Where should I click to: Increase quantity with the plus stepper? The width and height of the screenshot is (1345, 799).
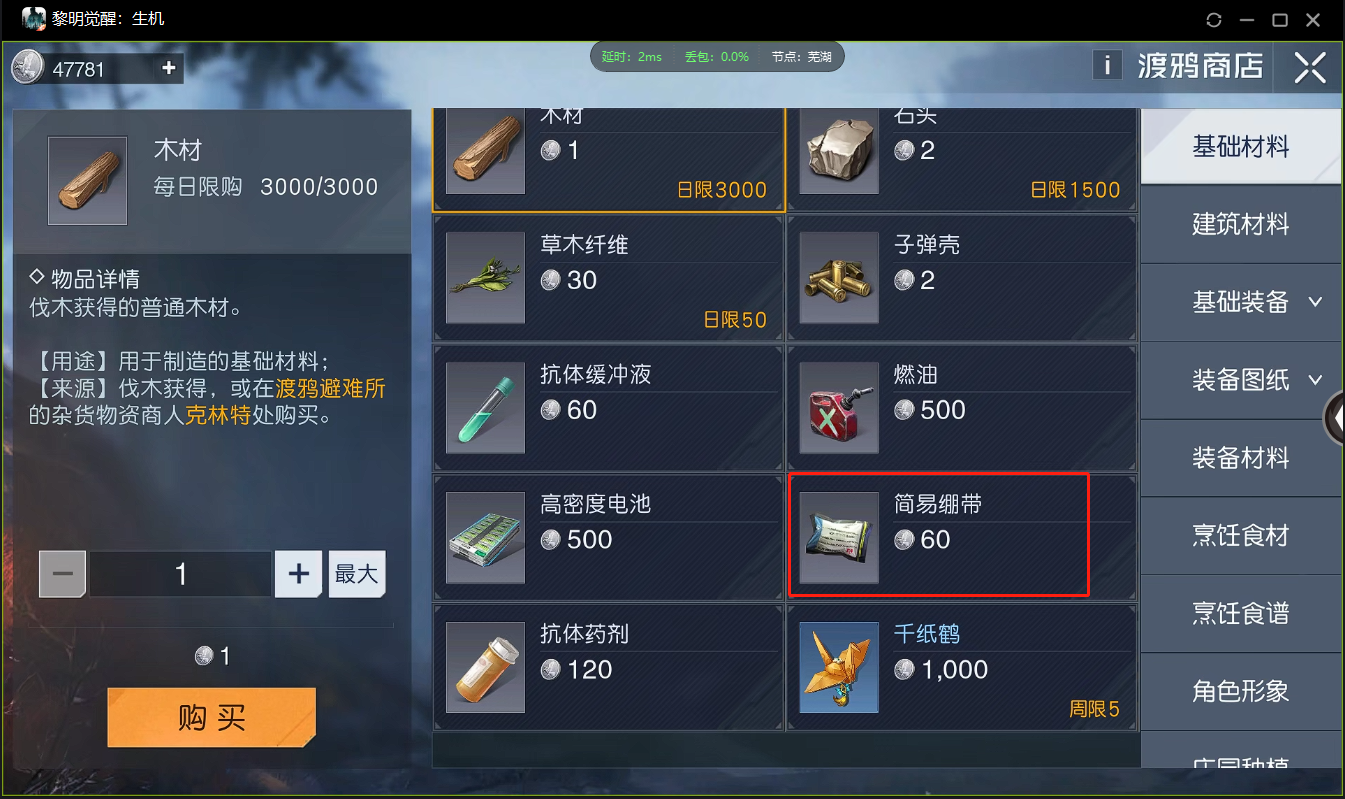pyautogui.click(x=298, y=574)
